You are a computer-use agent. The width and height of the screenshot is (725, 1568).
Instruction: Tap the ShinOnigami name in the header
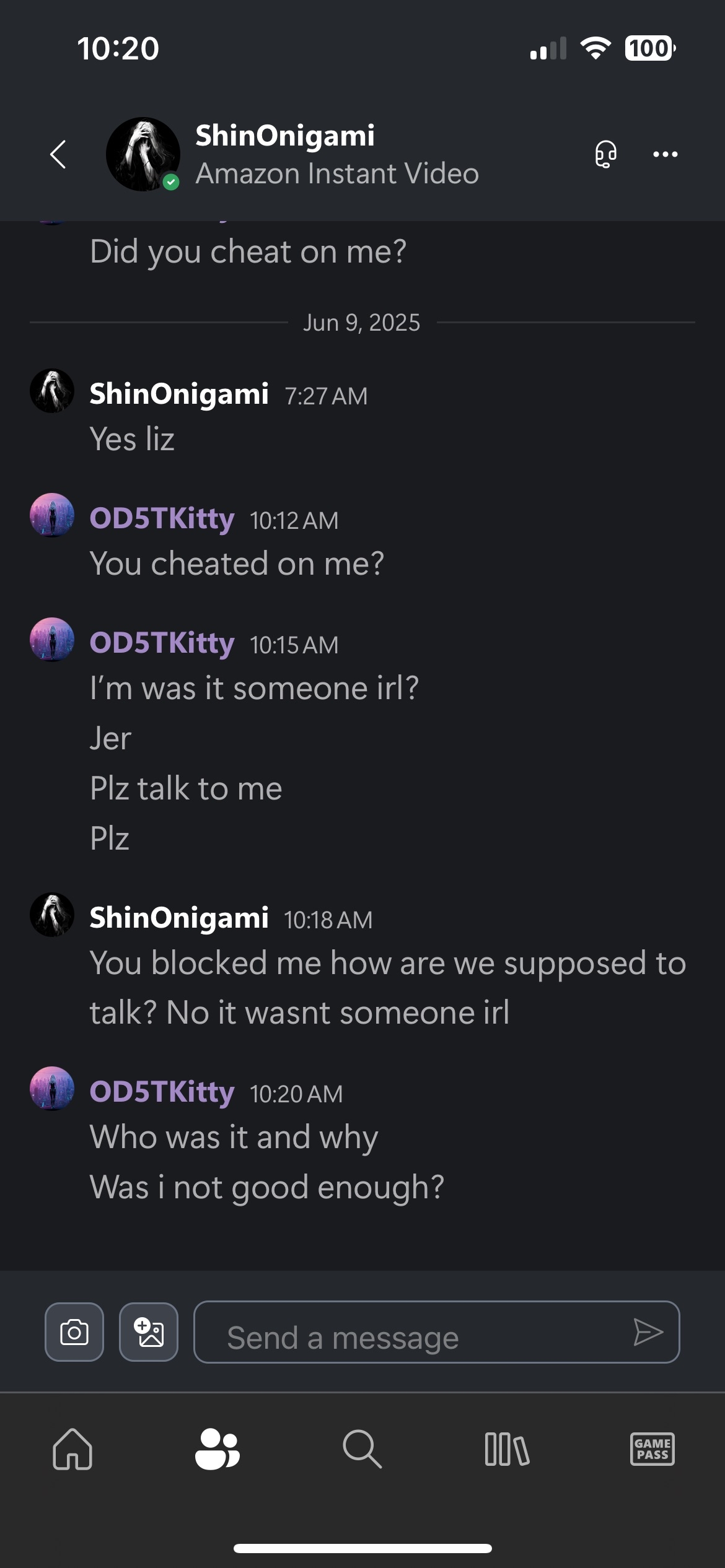285,136
